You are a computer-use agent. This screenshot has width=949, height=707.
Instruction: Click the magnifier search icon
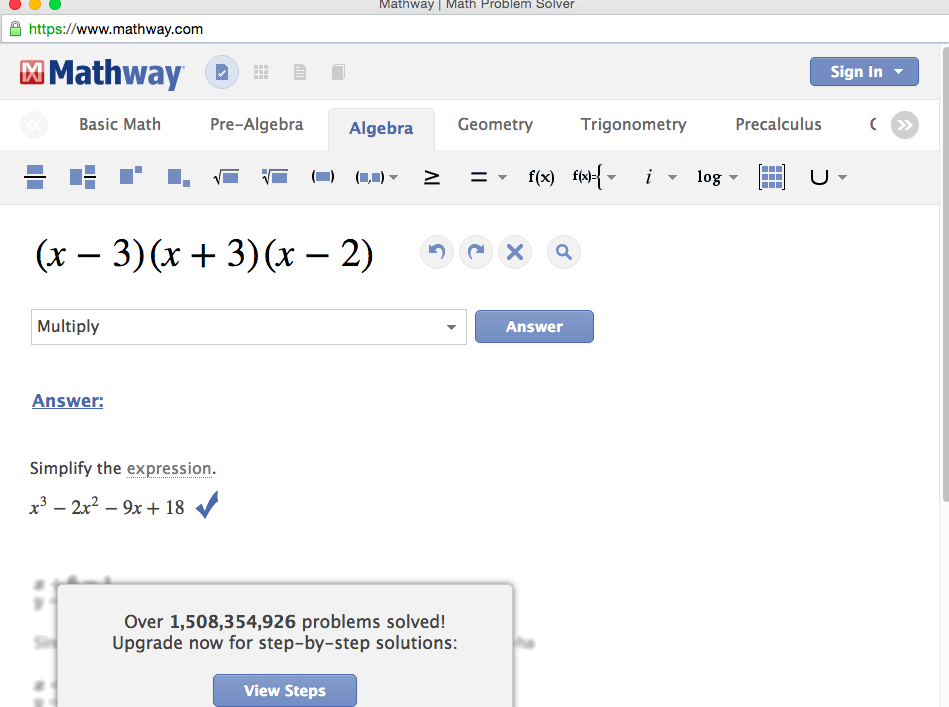(x=564, y=252)
